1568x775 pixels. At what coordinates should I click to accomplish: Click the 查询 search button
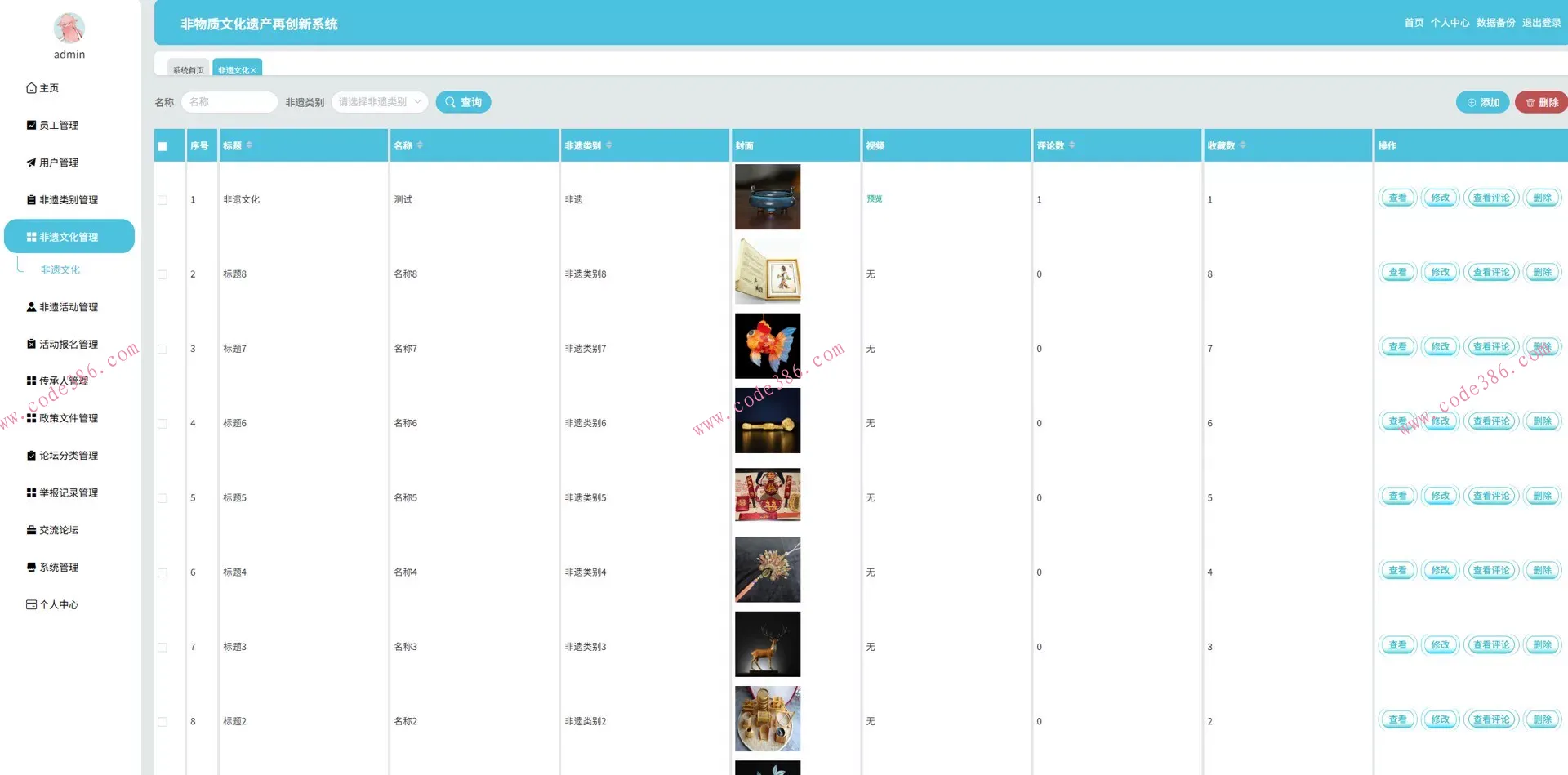pyautogui.click(x=463, y=102)
